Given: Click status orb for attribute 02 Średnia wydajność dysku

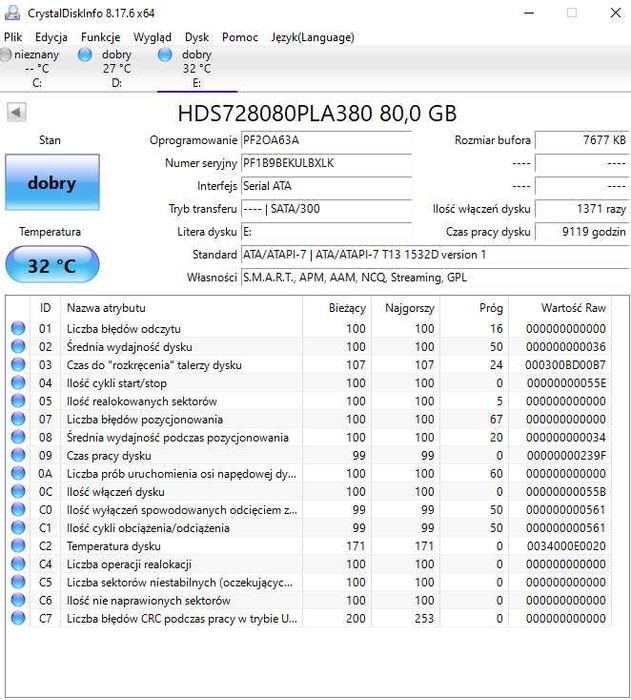Looking at the screenshot, I should point(18,346).
